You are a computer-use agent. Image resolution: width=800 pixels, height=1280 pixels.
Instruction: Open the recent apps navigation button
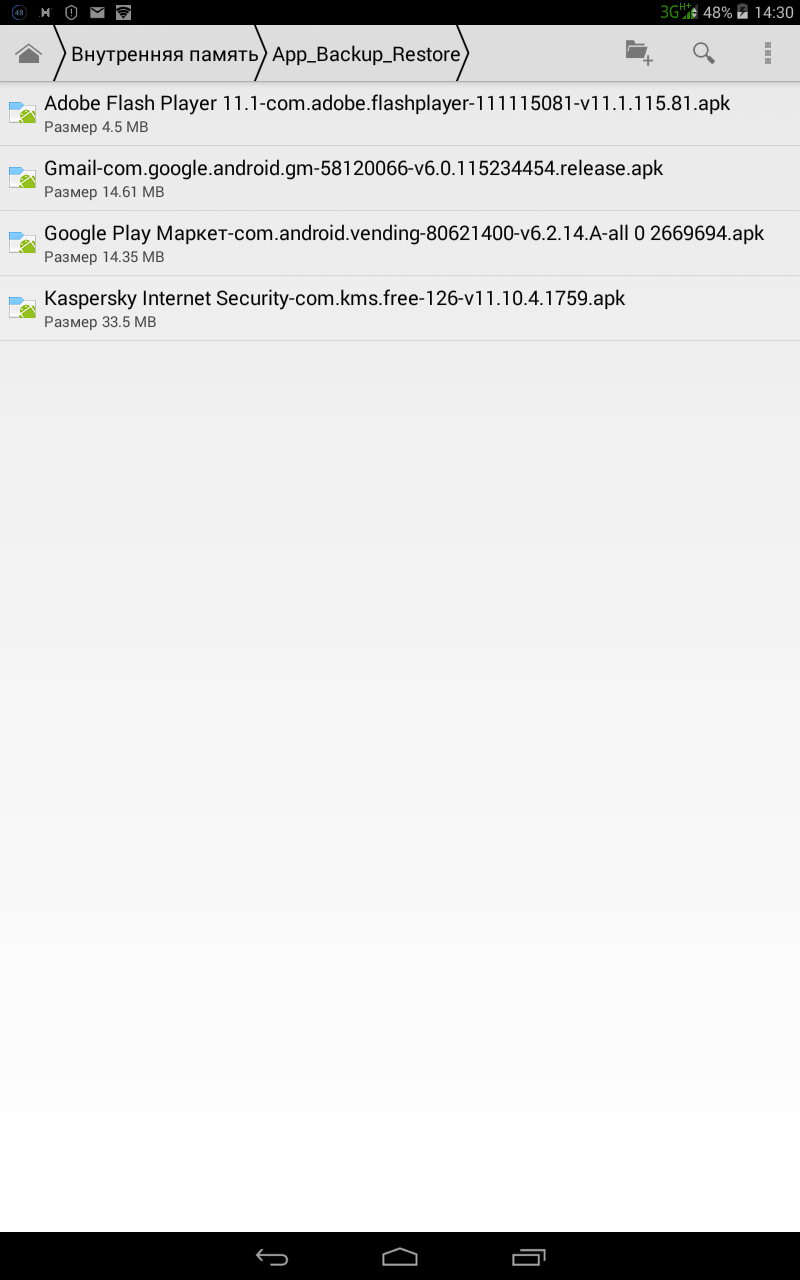(529, 1257)
